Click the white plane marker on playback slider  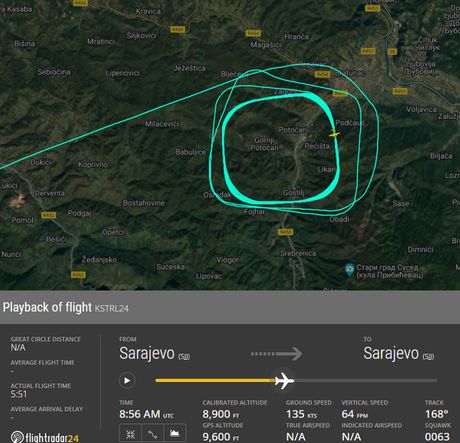click(x=284, y=380)
